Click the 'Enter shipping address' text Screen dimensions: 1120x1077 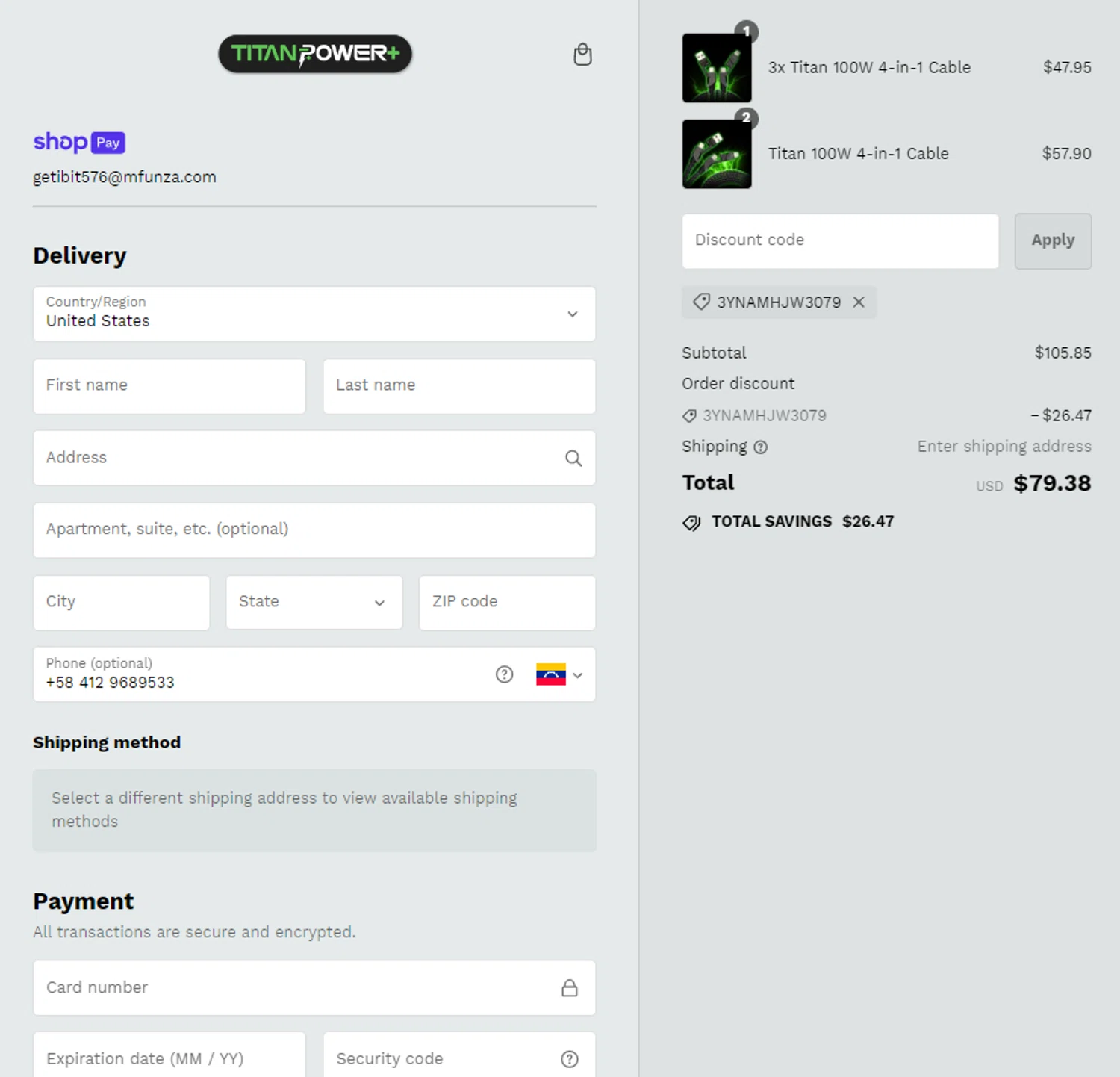[x=1004, y=447]
